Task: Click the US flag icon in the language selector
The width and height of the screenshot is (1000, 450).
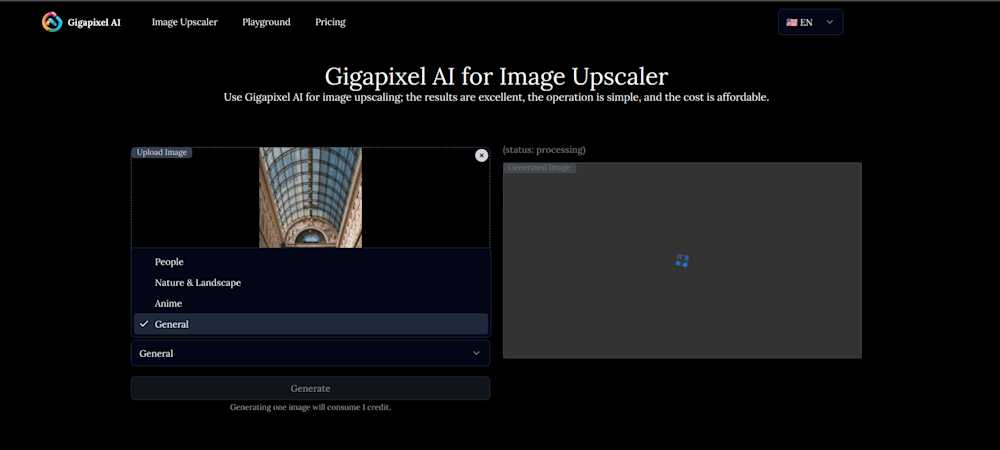Action: point(791,22)
